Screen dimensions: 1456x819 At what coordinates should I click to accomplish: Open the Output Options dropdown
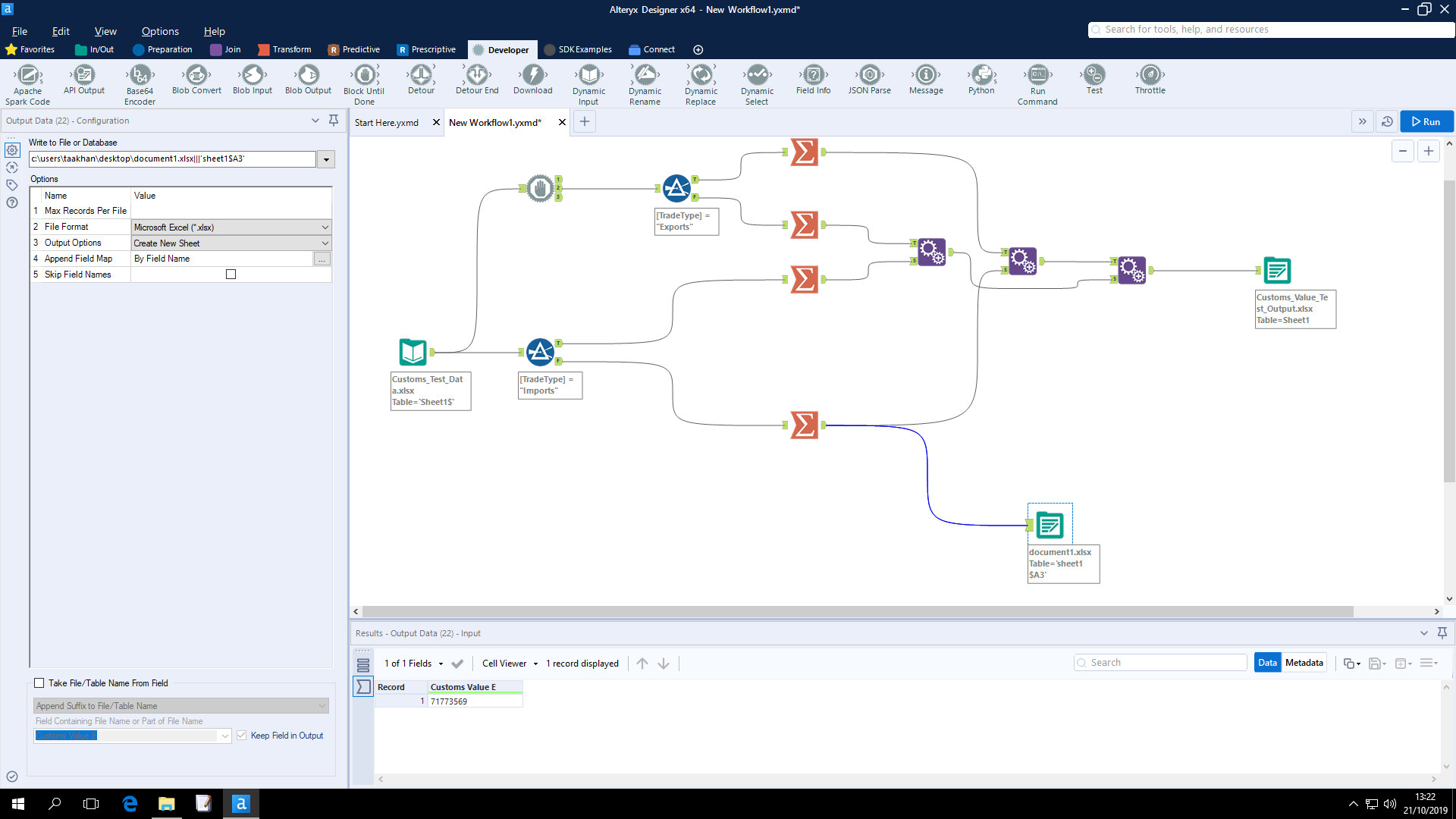325,243
